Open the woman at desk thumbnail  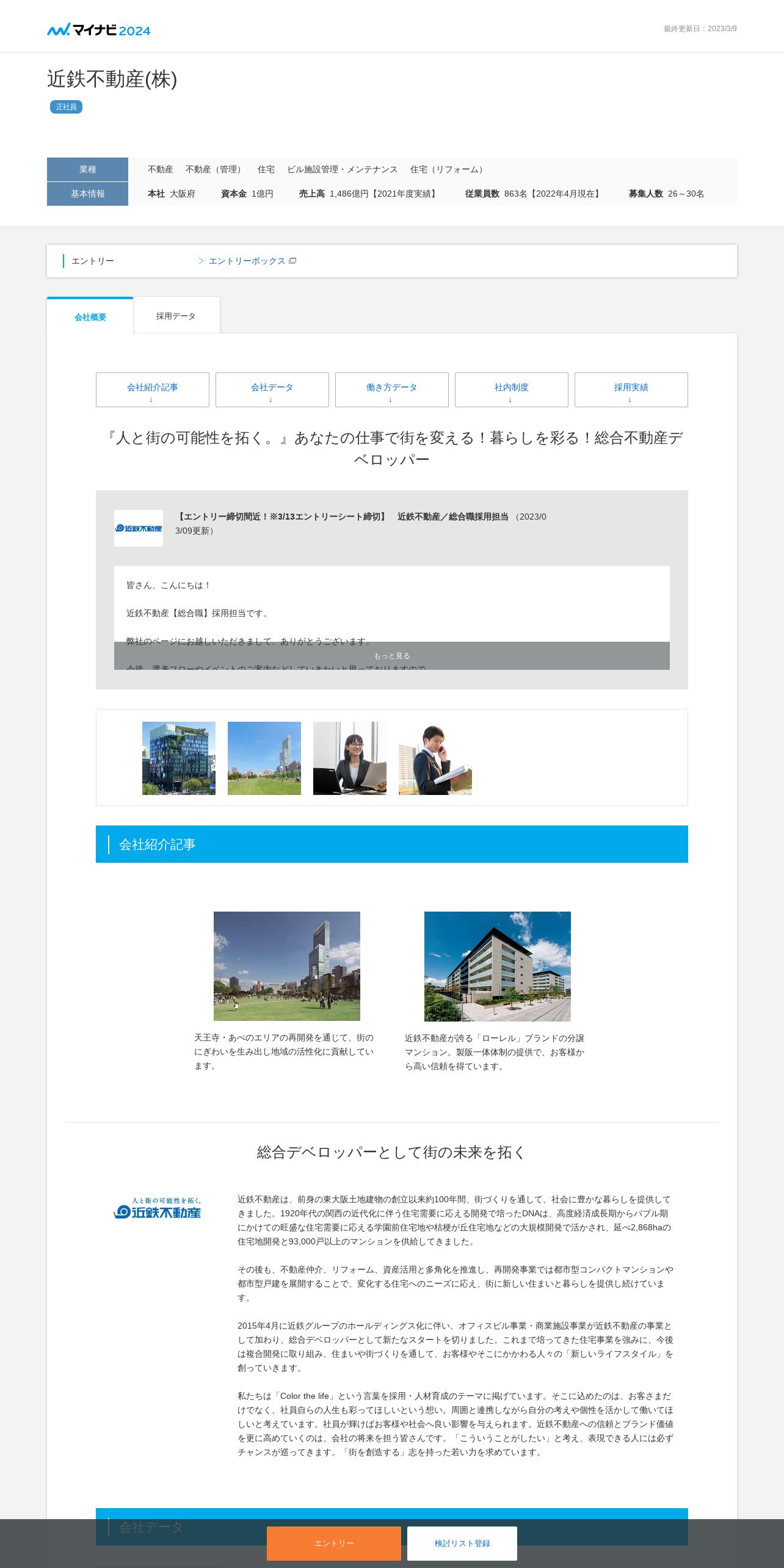(350, 758)
